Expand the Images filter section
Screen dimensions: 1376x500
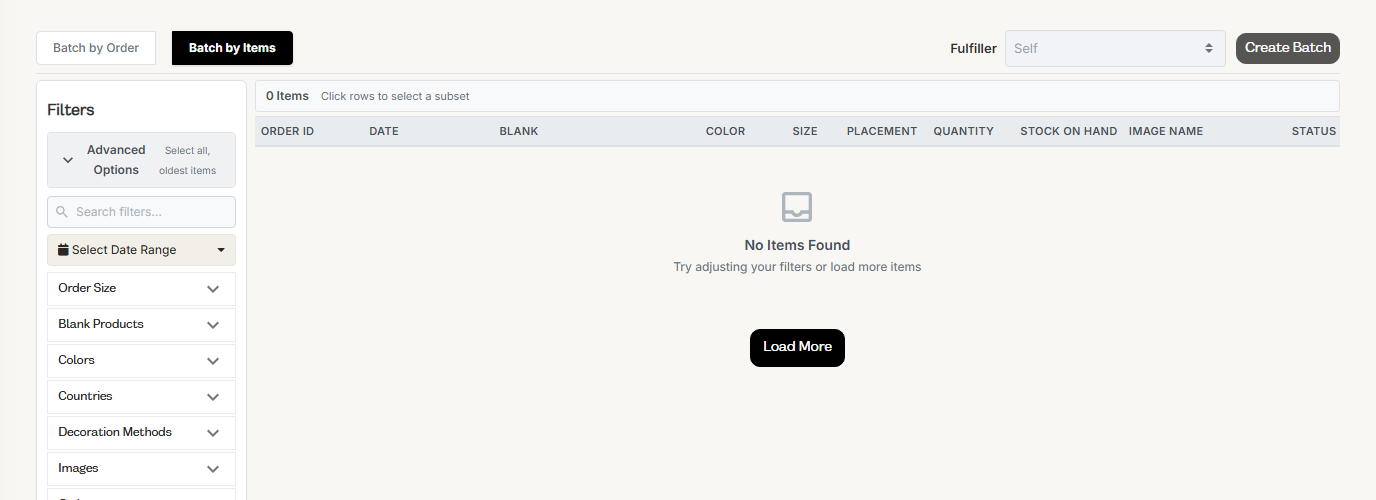141,468
